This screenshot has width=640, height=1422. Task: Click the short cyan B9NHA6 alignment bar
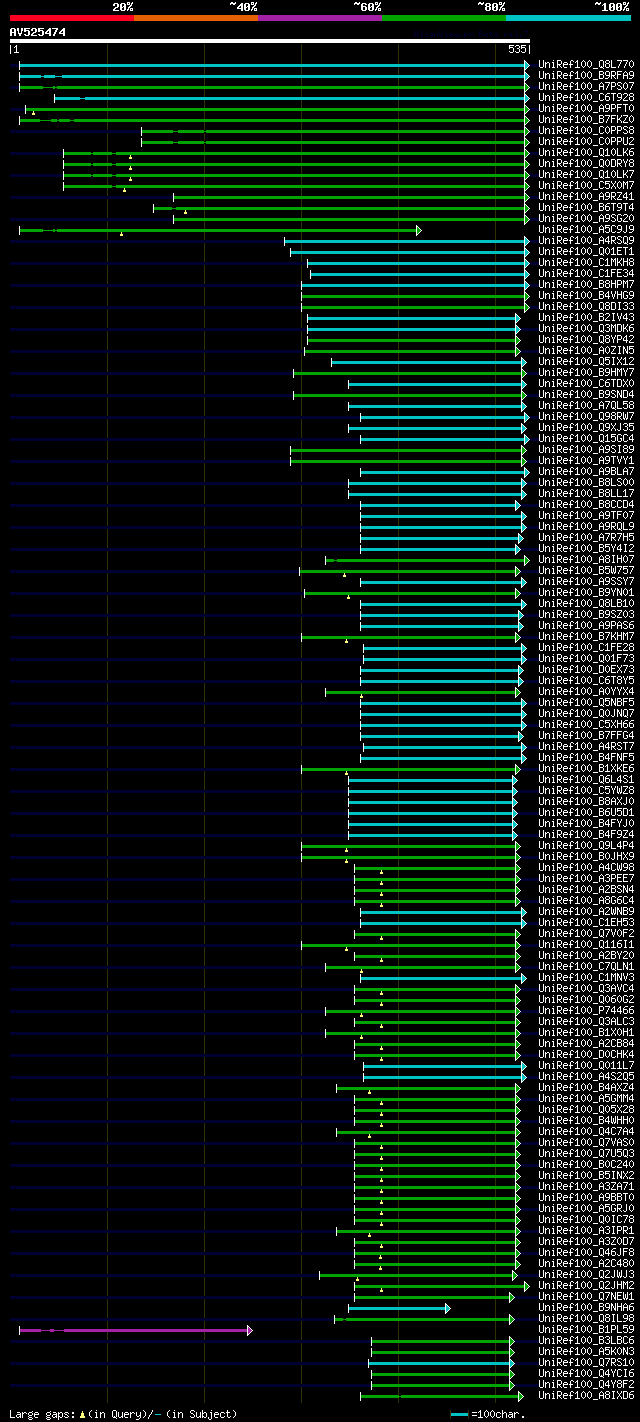399,1308
